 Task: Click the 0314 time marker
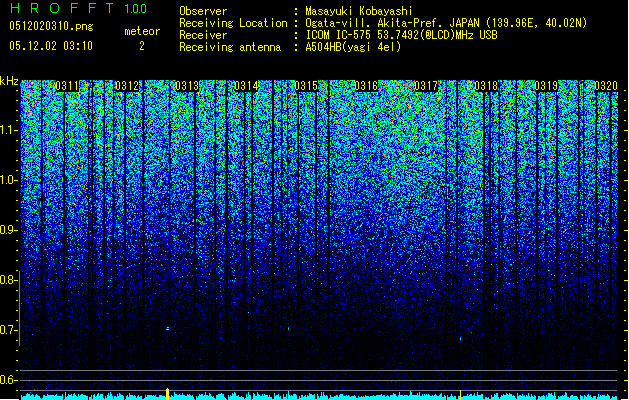(246, 86)
